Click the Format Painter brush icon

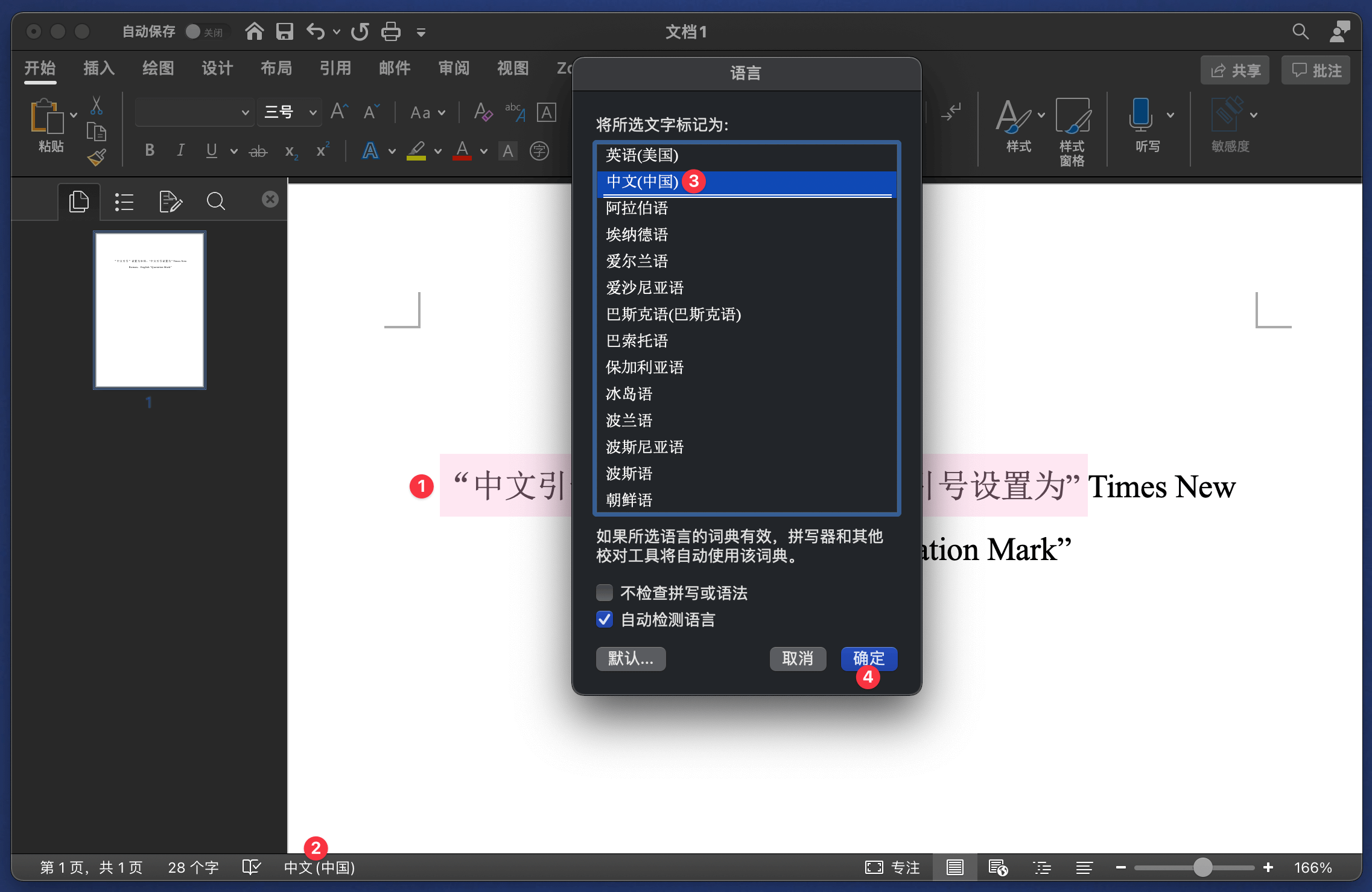(x=97, y=158)
